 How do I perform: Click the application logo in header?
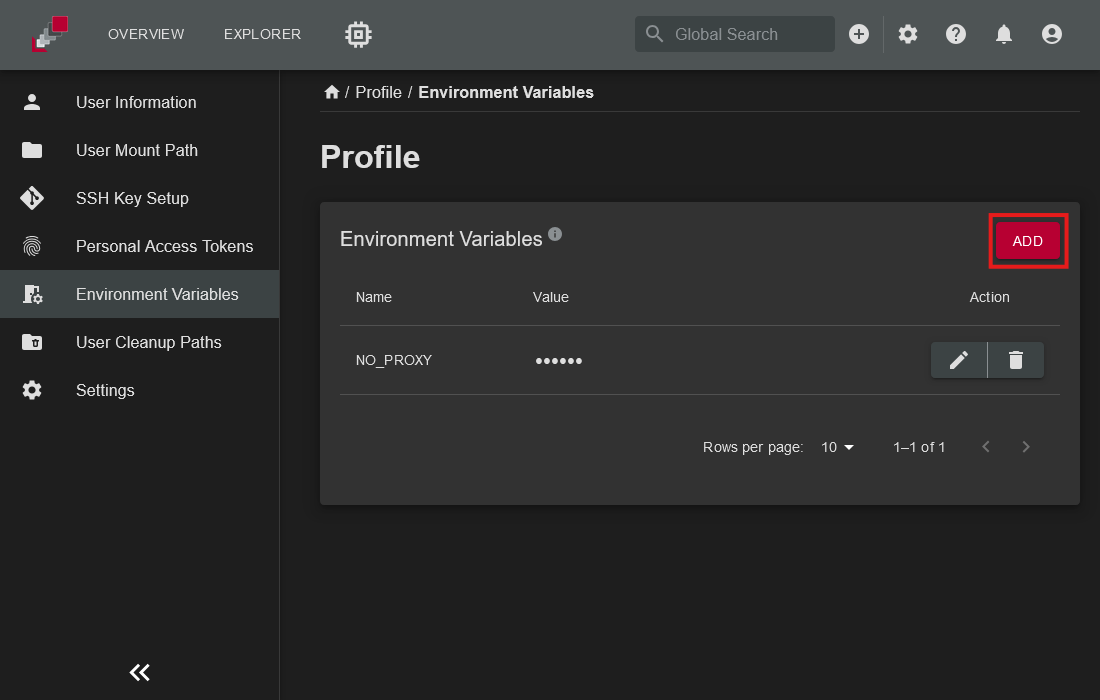pyautogui.click(x=50, y=34)
